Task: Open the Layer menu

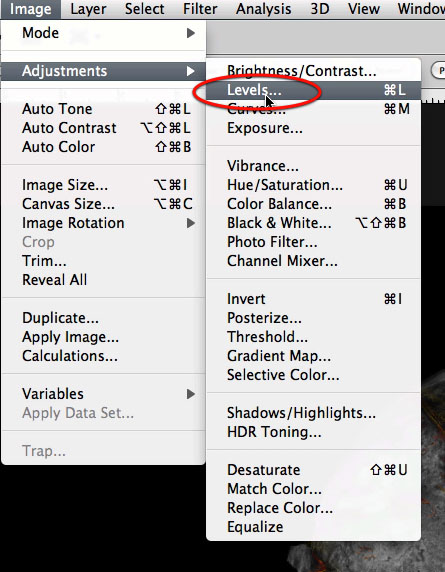Action: coord(88,9)
